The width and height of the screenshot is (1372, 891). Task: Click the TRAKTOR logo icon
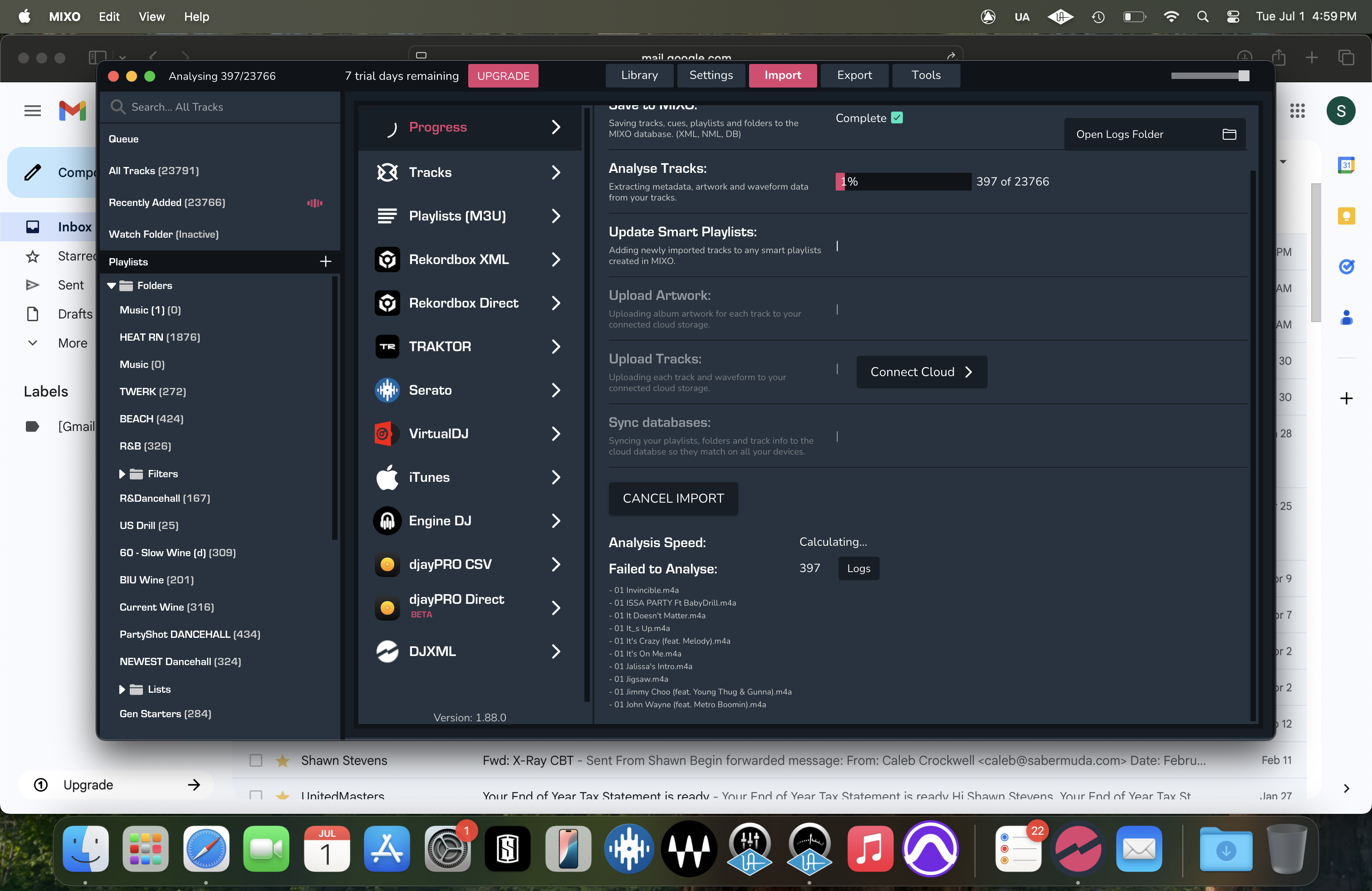[387, 346]
